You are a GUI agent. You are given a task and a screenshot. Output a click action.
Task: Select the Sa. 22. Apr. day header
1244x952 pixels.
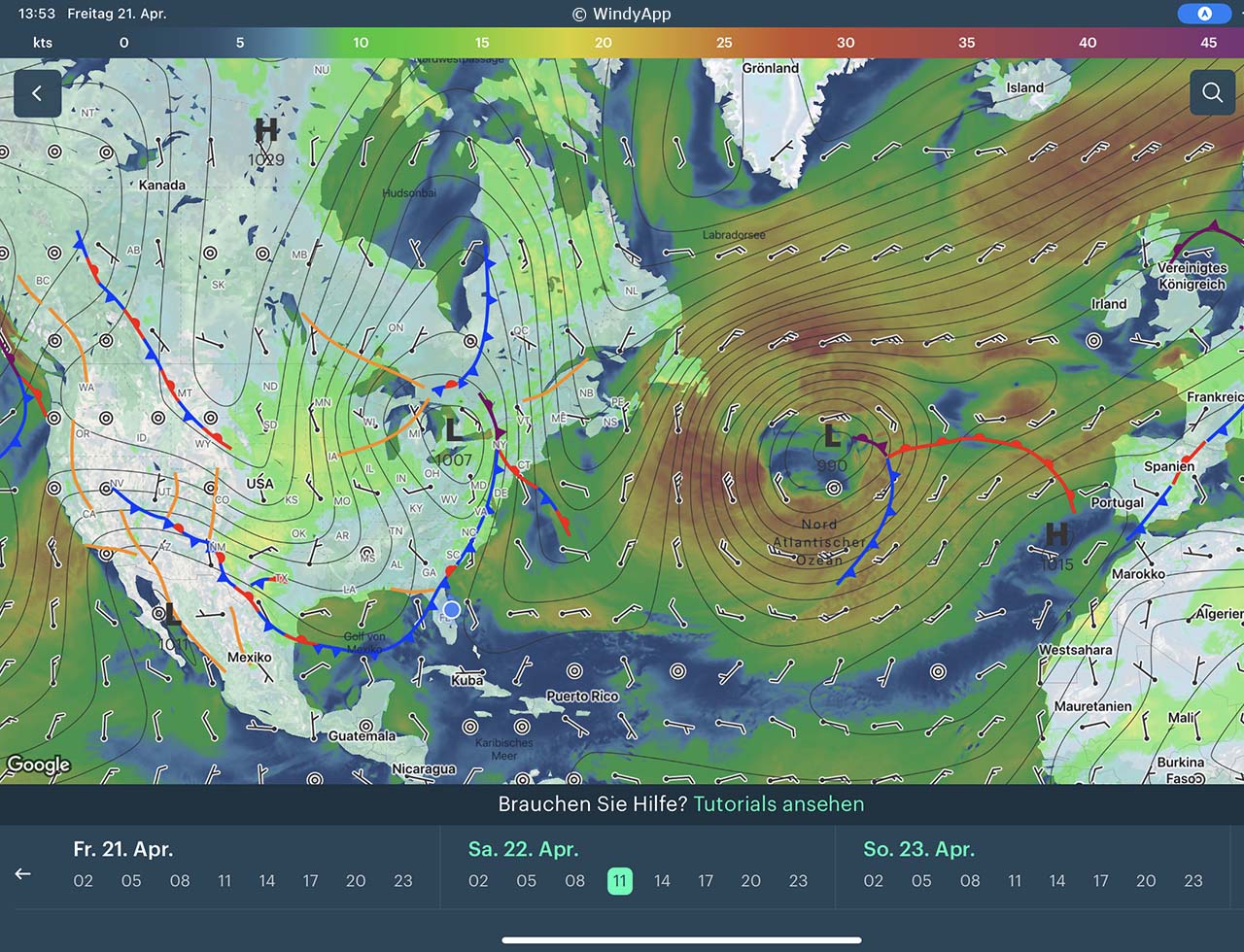coord(523,849)
